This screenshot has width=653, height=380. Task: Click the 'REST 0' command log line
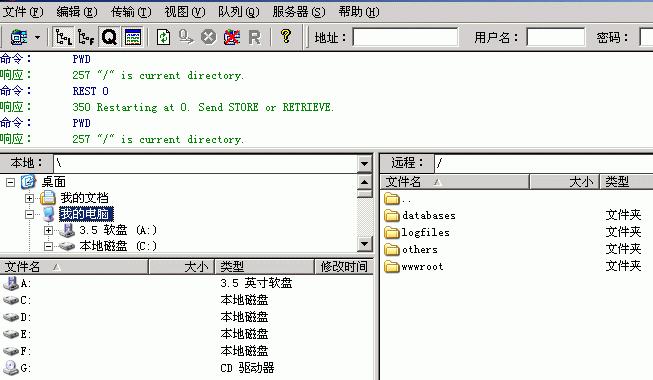click(x=90, y=91)
